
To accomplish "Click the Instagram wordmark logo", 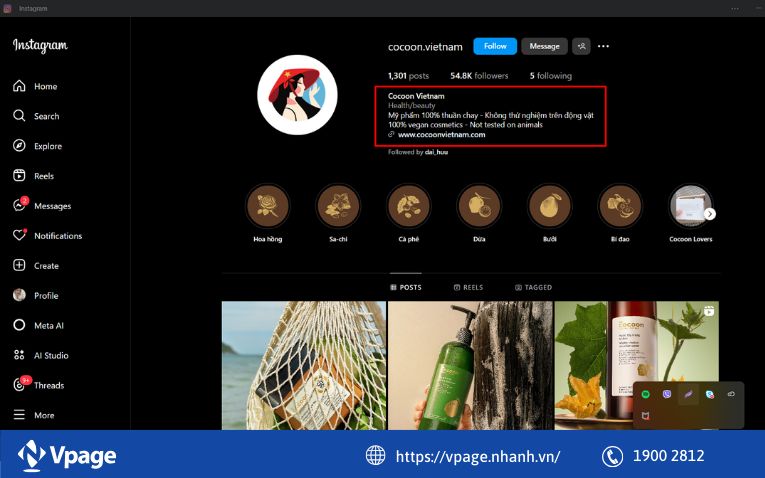I will (40, 45).
